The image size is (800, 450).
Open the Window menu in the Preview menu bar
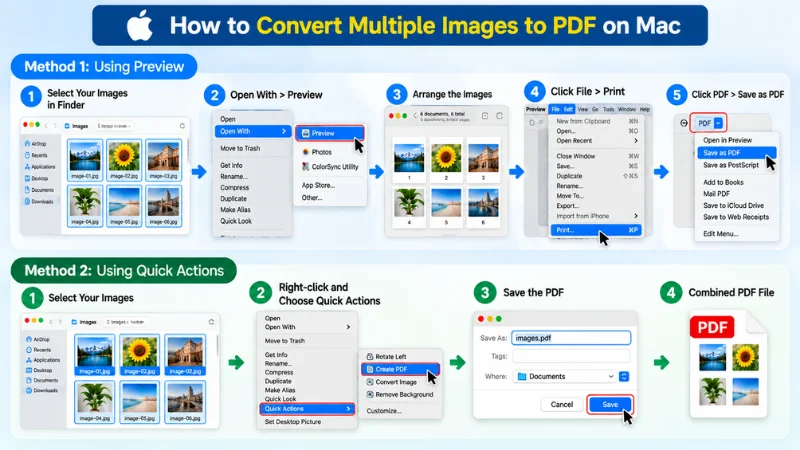[x=627, y=109]
